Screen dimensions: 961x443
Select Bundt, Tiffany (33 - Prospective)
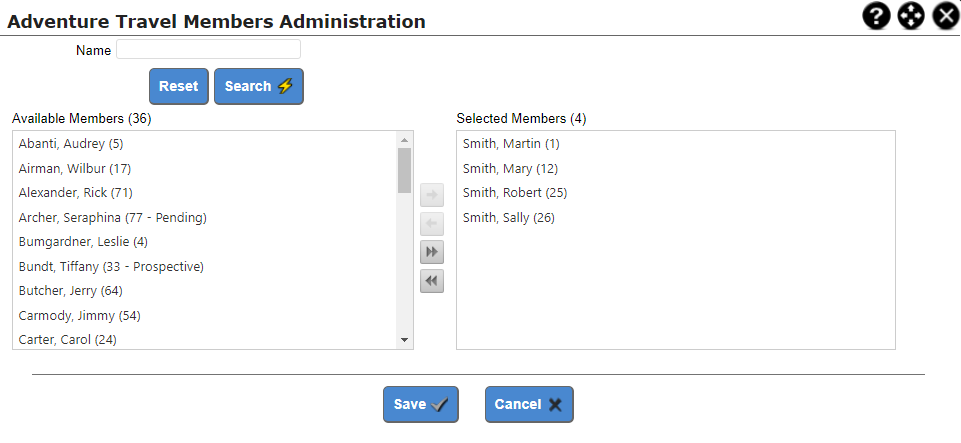205,267
